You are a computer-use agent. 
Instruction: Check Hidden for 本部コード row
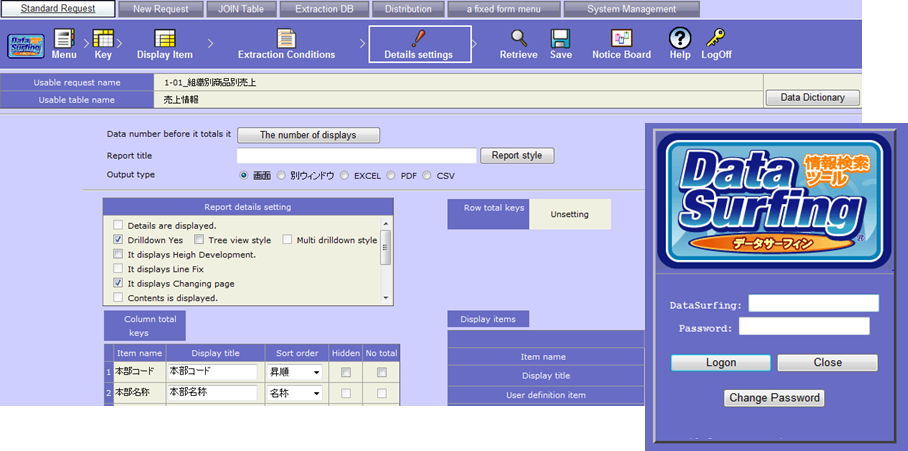tap(346, 373)
